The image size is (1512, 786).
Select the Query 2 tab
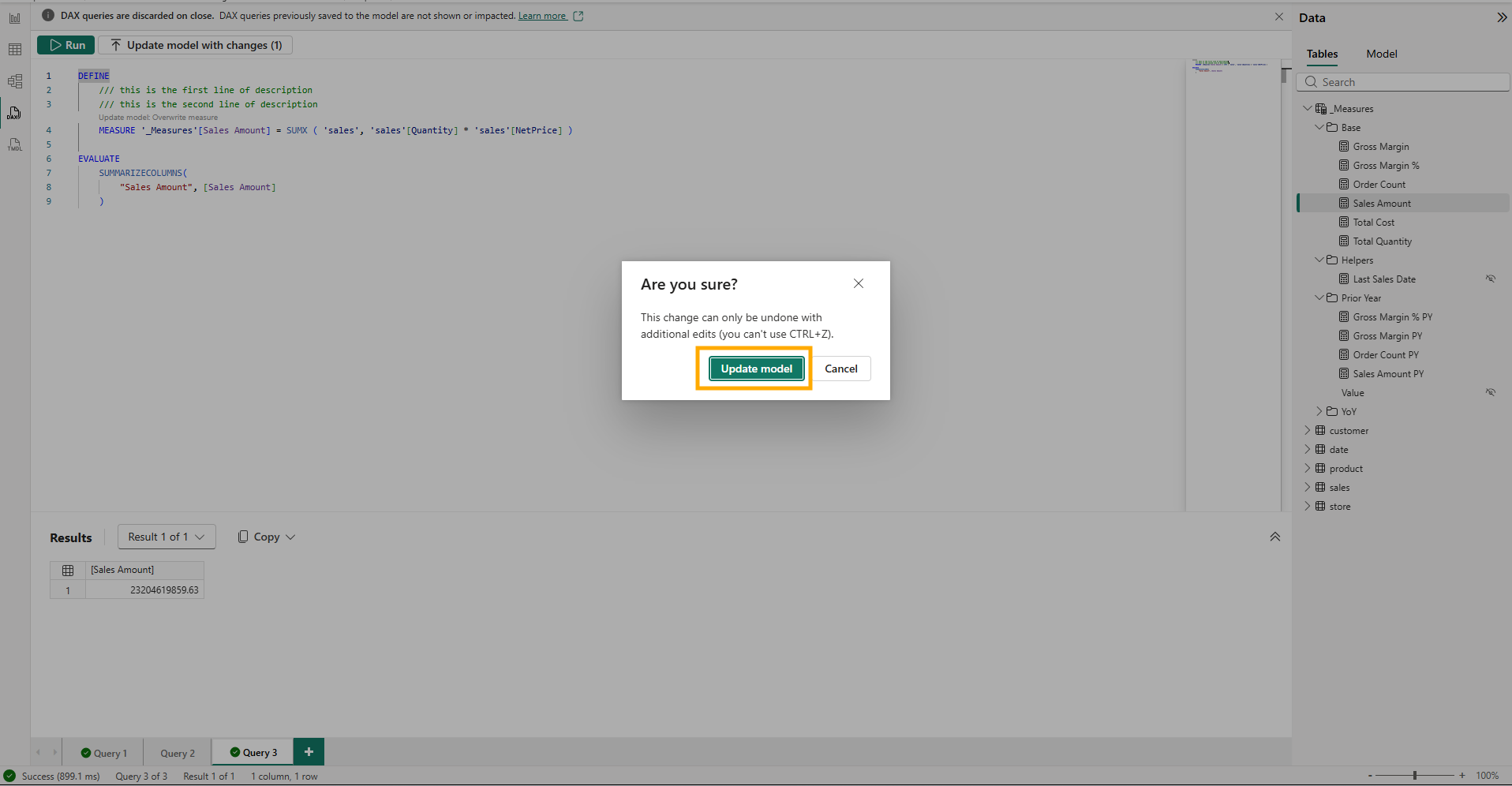point(178,753)
